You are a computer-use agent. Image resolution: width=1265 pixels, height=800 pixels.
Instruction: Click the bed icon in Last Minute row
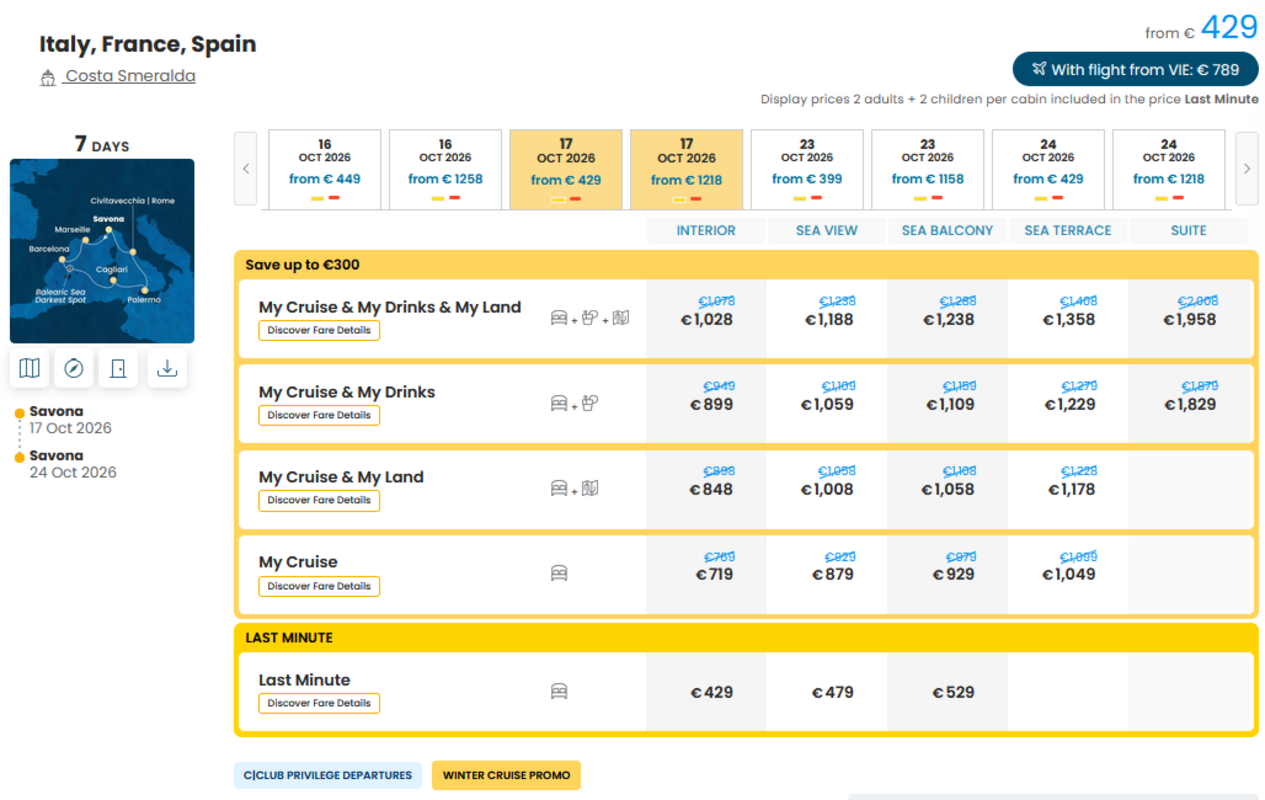[559, 691]
